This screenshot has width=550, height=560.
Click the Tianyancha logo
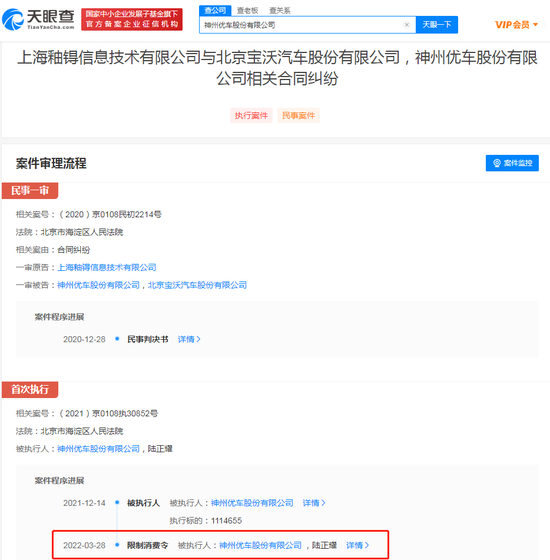coord(38,19)
